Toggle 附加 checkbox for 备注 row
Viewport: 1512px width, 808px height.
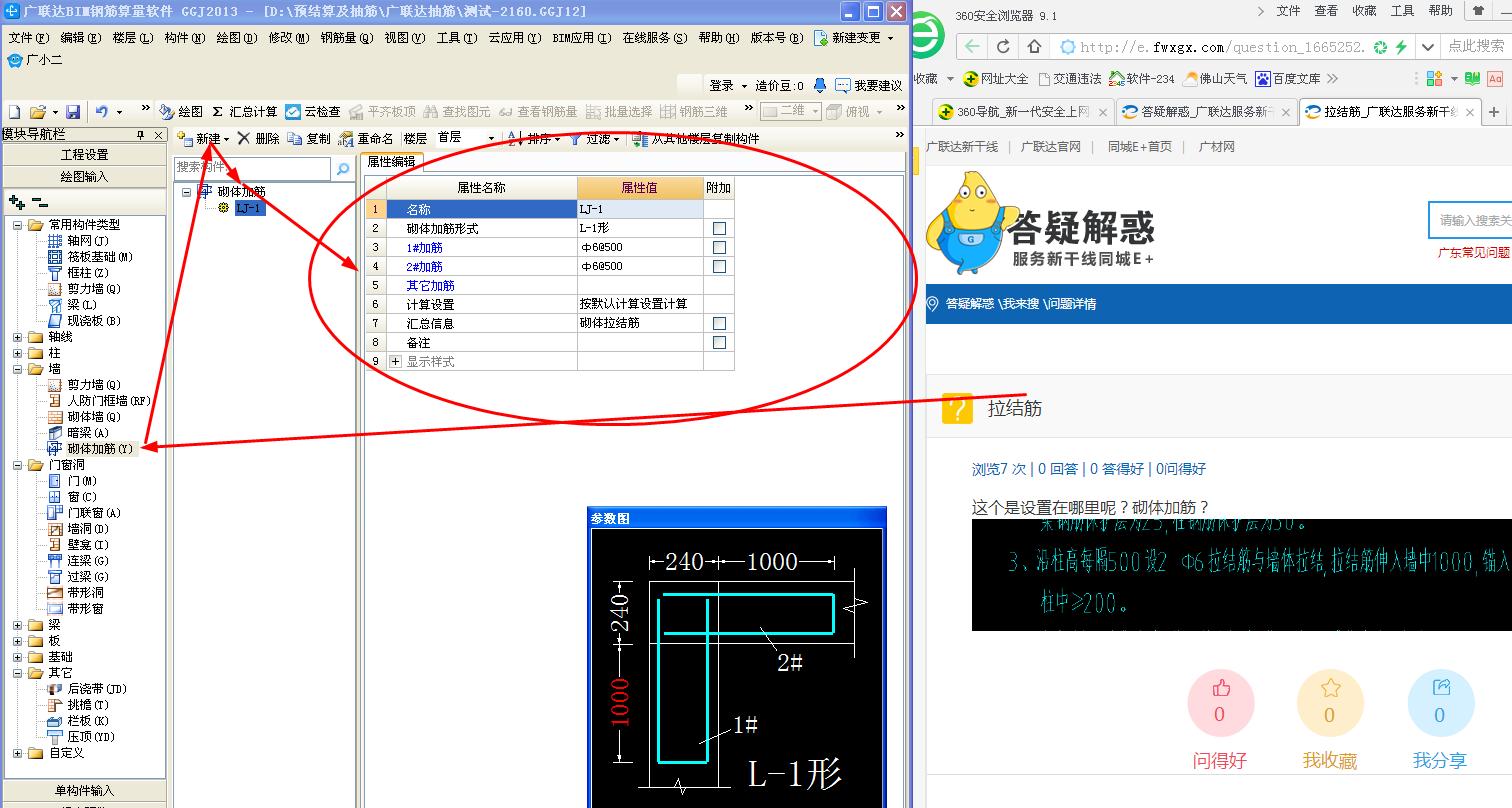click(x=719, y=343)
